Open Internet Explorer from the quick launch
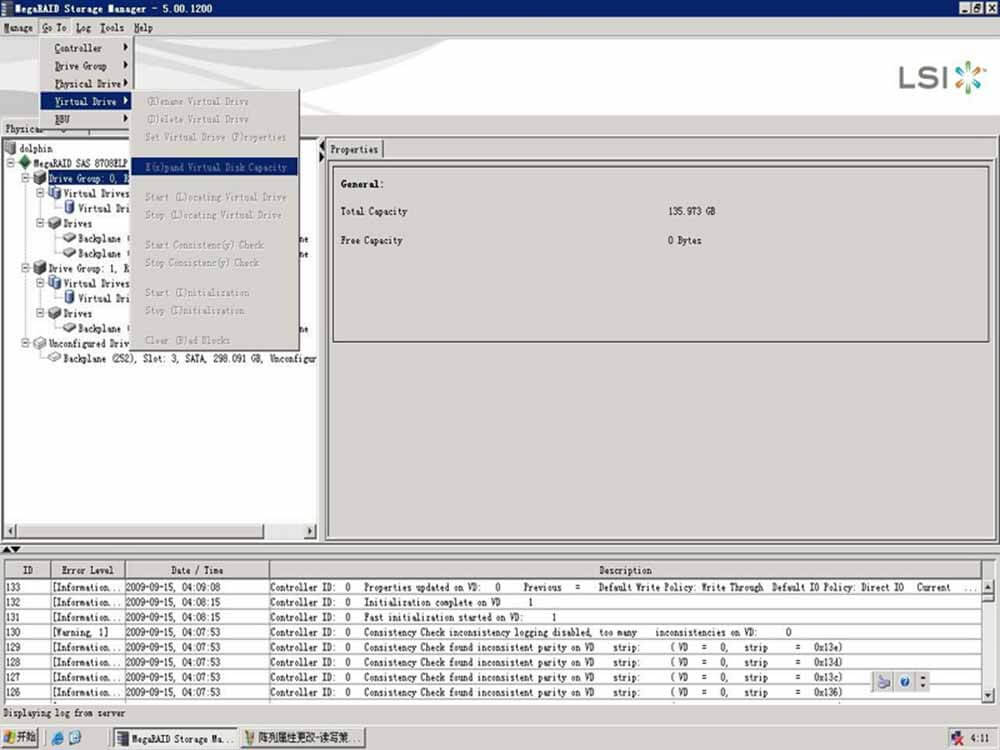 coord(57,738)
